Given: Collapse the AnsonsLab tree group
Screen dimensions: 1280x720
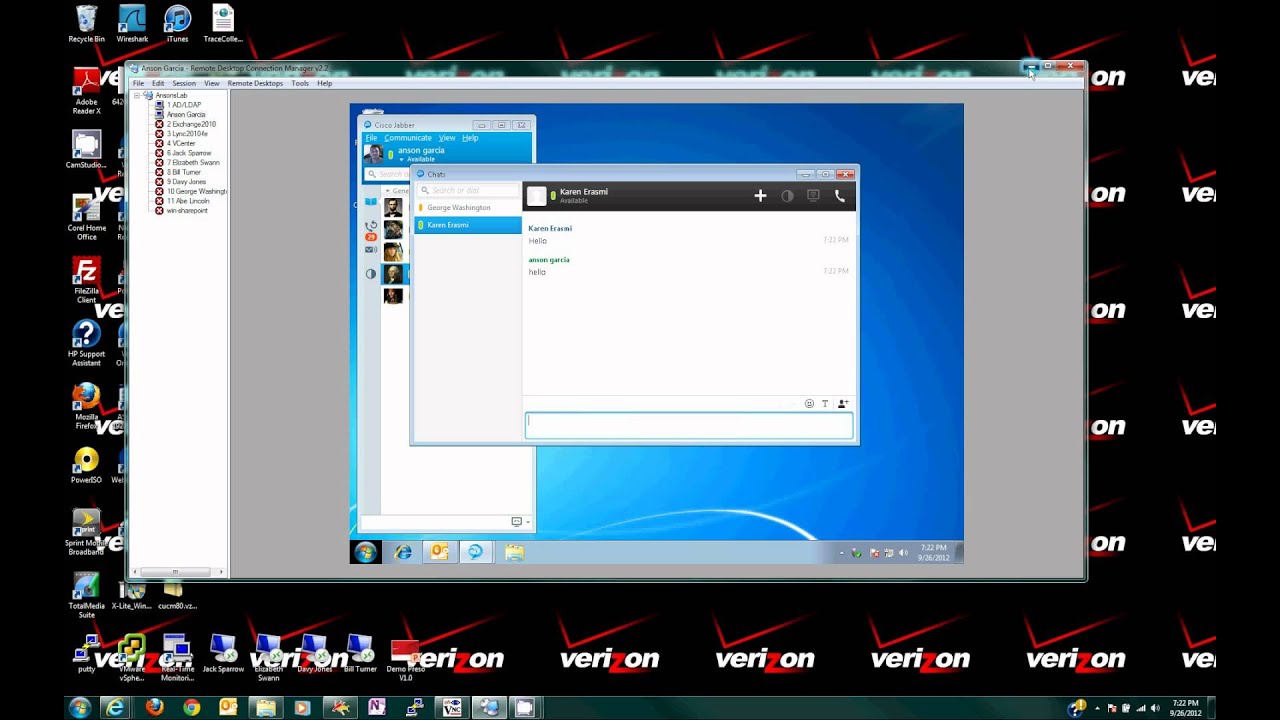Looking at the screenshot, I should (x=139, y=95).
